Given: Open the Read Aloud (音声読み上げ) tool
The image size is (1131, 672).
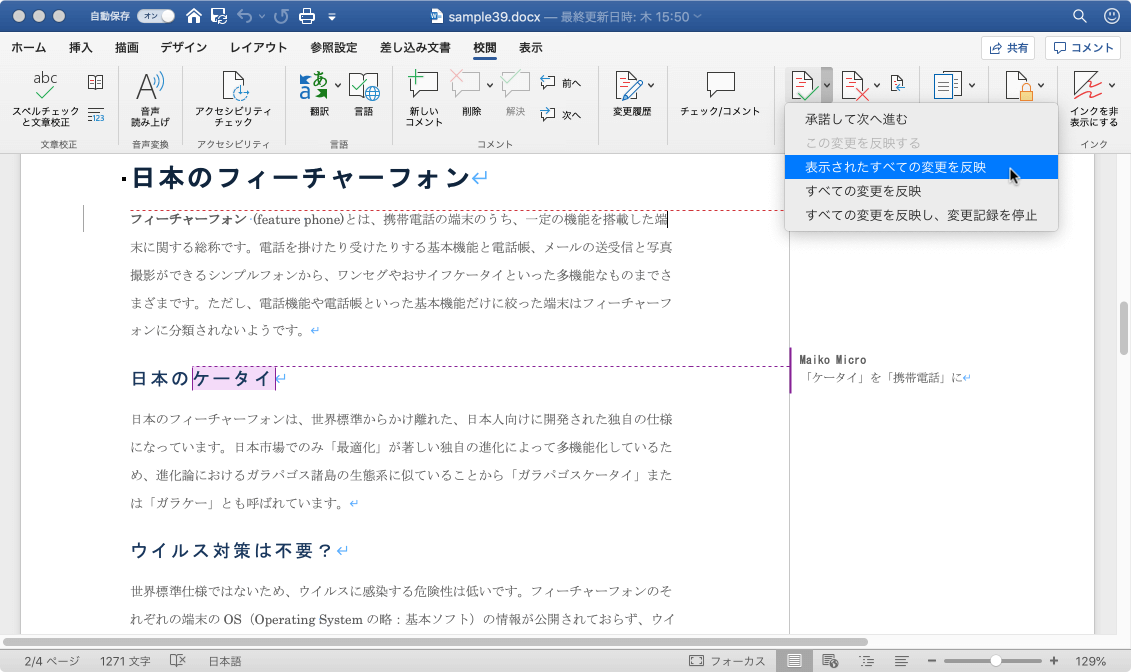Looking at the screenshot, I should (150, 88).
